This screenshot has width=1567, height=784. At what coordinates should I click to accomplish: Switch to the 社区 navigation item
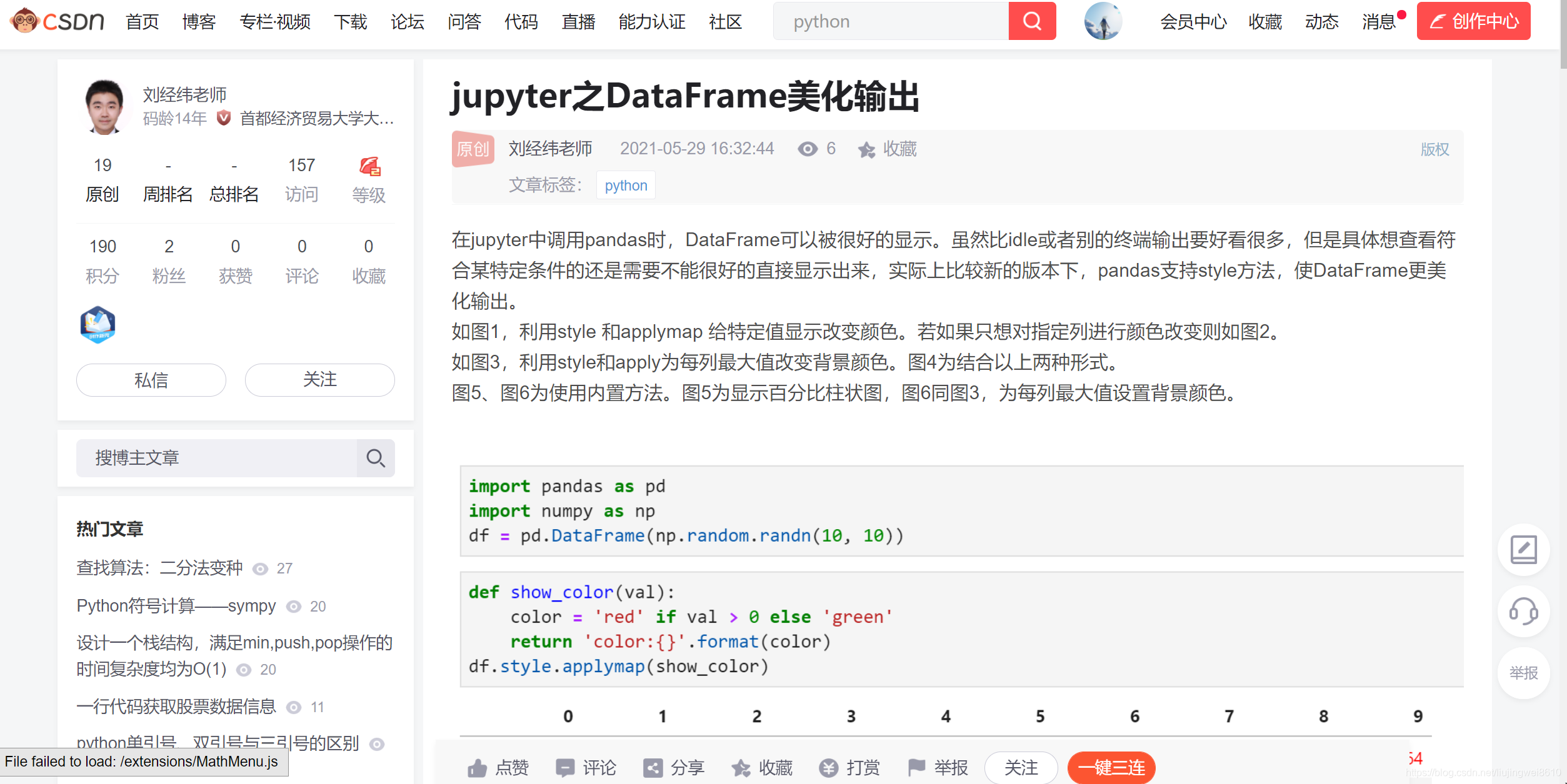(x=724, y=21)
